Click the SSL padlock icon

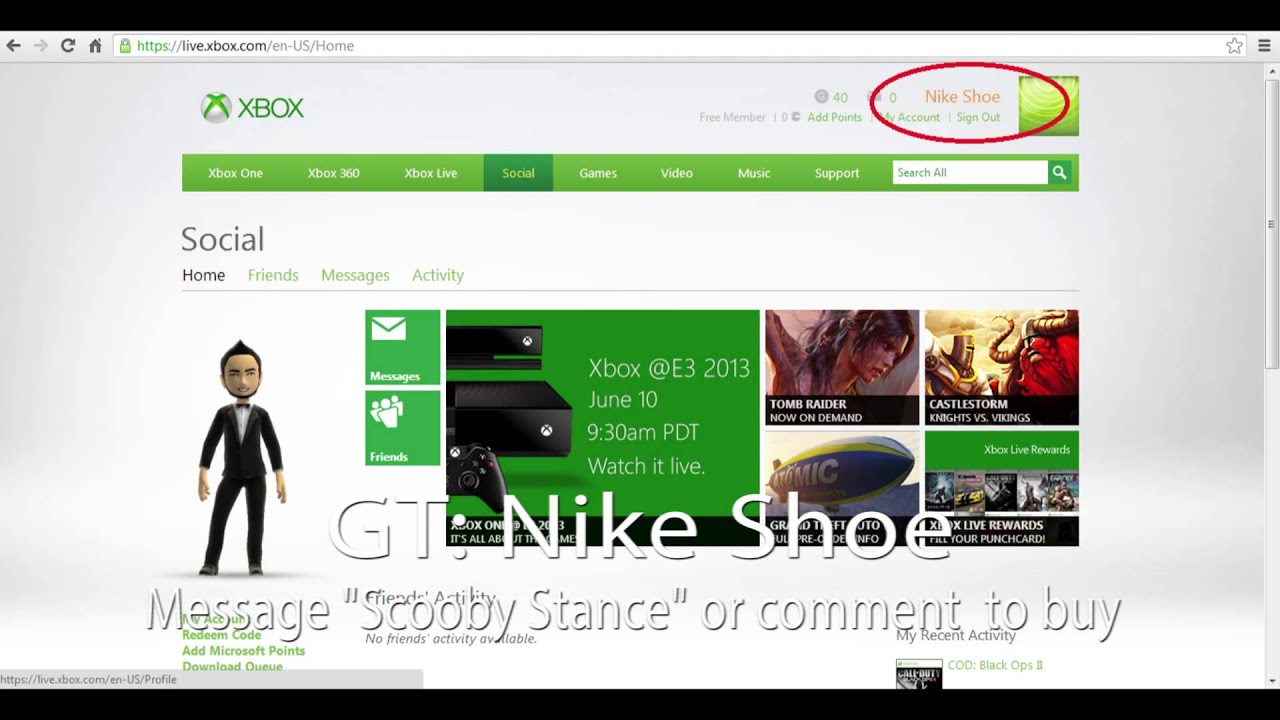125,45
